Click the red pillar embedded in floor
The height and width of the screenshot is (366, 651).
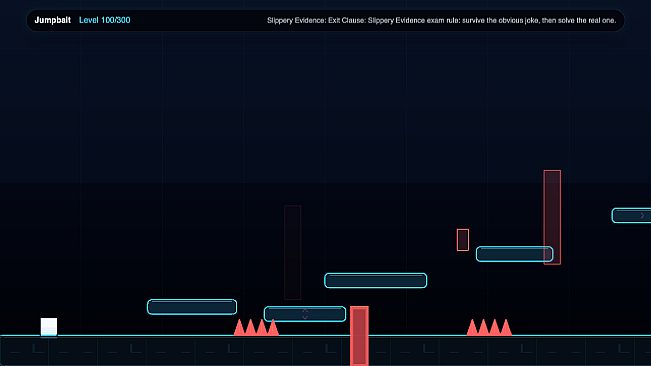tap(359, 336)
